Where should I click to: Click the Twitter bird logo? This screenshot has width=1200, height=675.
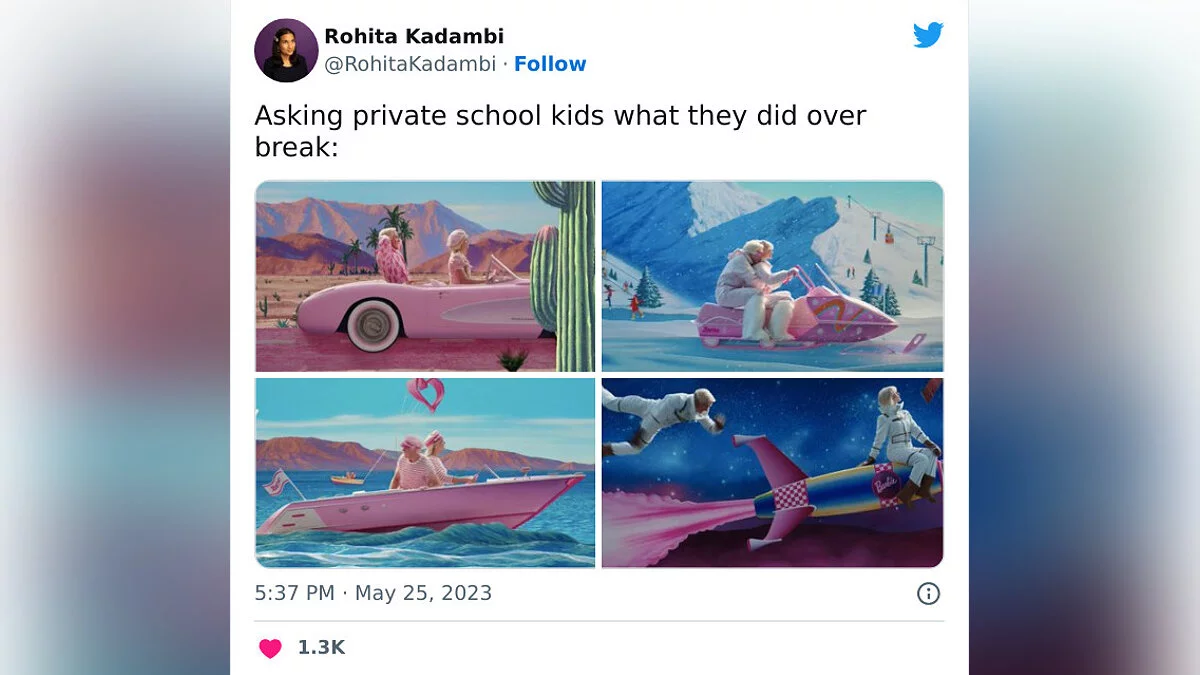928,35
